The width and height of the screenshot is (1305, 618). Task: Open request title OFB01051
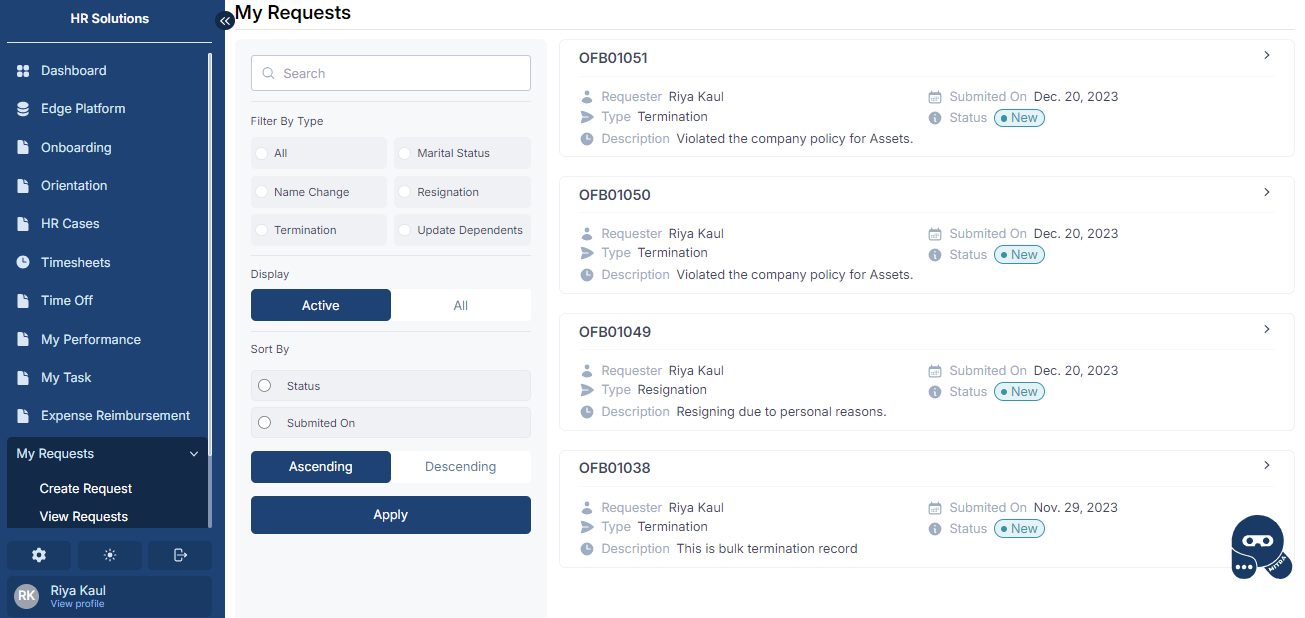pyautogui.click(x=613, y=58)
